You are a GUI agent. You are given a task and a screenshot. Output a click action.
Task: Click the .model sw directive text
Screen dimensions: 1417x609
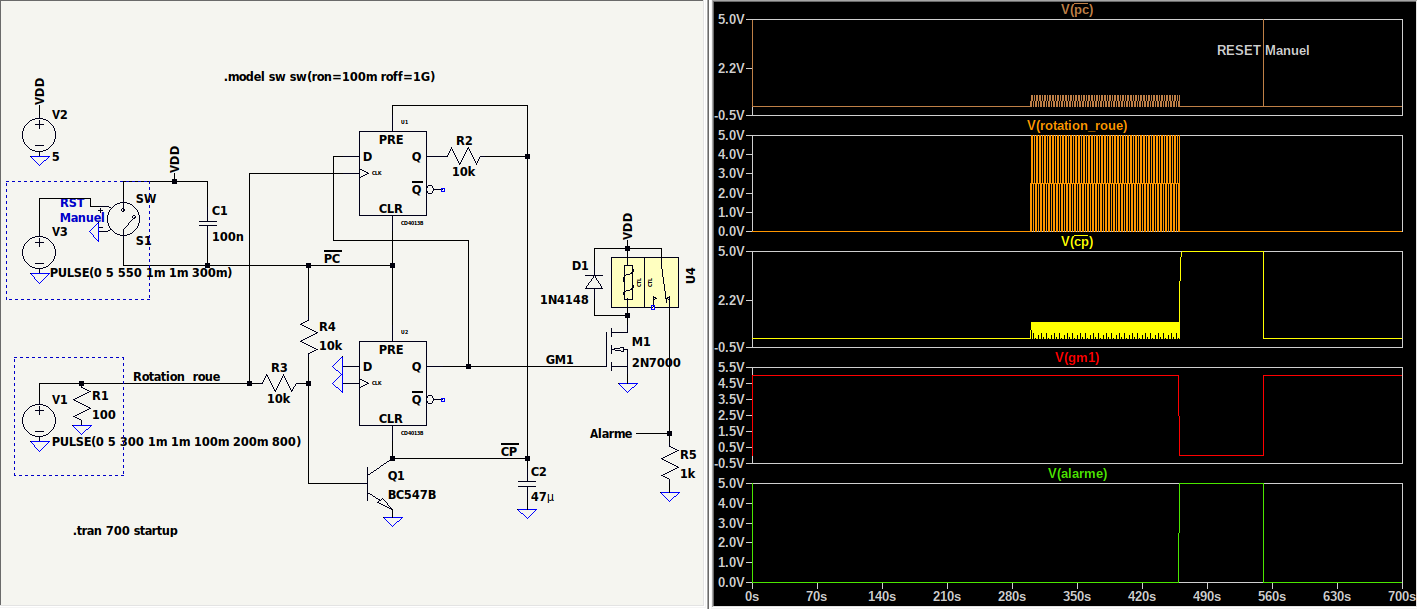pyautogui.click(x=330, y=76)
